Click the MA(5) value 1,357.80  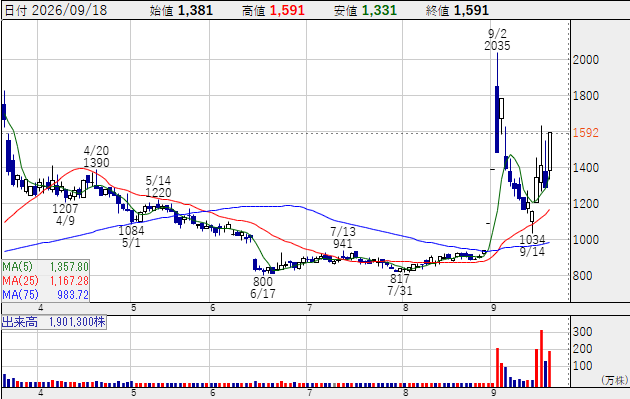click(69, 267)
